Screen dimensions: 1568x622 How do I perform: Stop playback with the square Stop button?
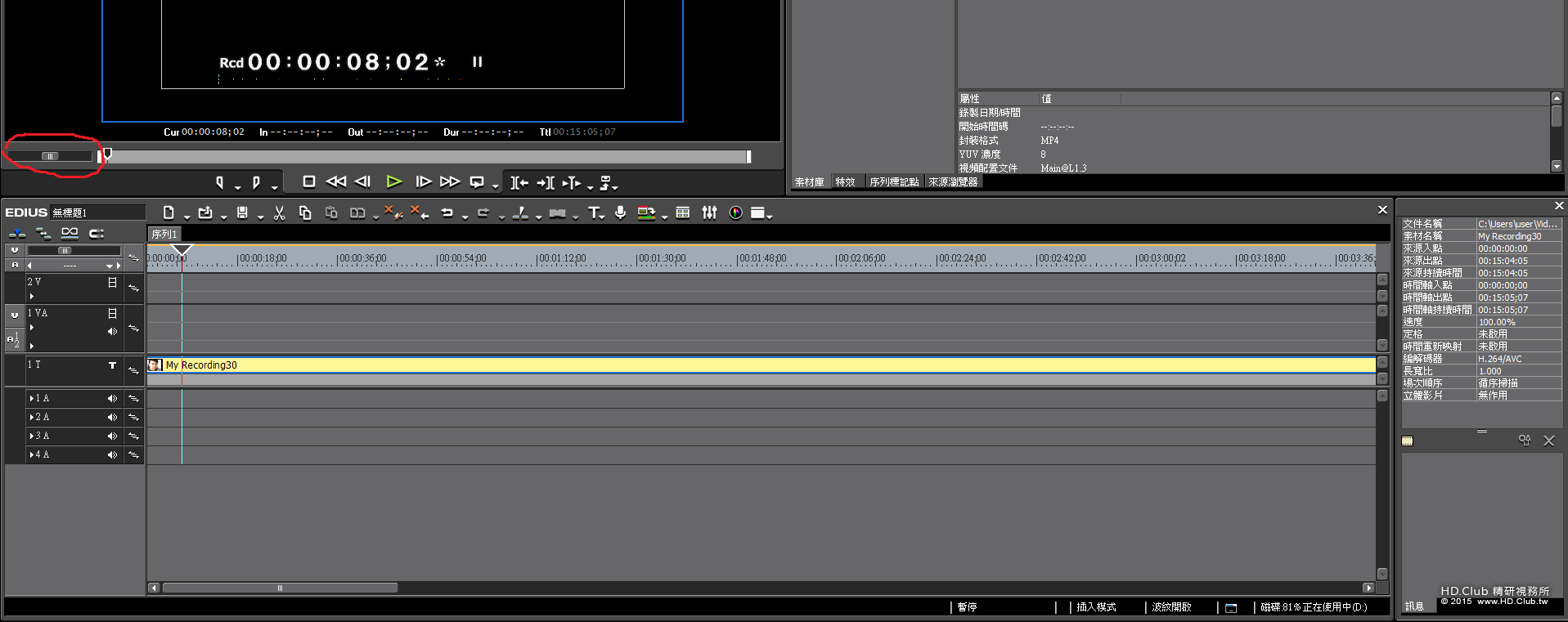click(x=308, y=181)
